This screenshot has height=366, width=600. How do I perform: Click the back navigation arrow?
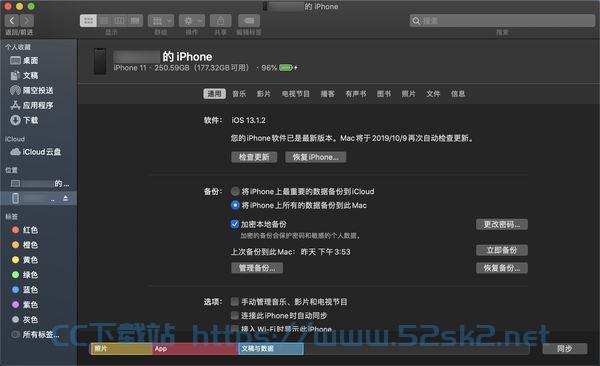point(12,21)
